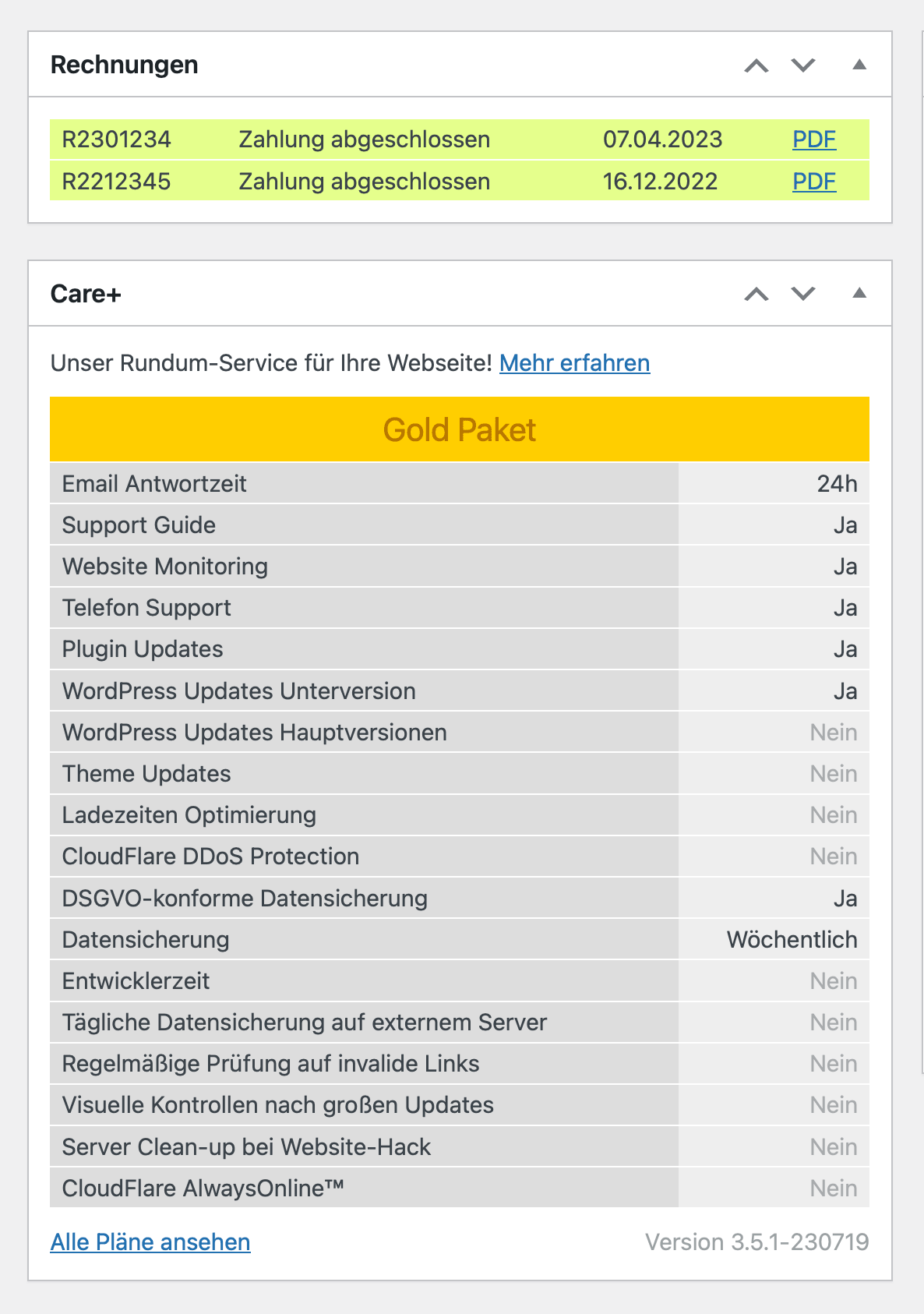Open PDF for invoice R2301234

pyautogui.click(x=813, y=140)
